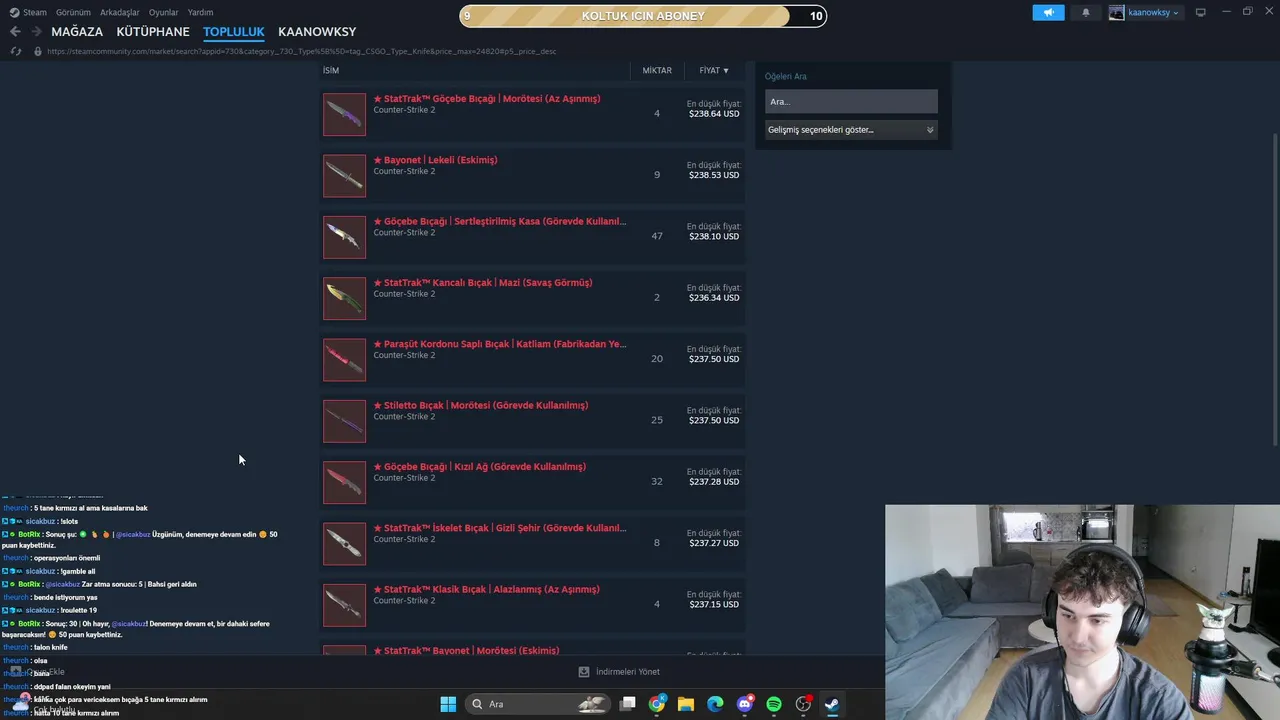Click the $238.10 USD price
Screen dimensions: 1280x720
tap(714, 236)
